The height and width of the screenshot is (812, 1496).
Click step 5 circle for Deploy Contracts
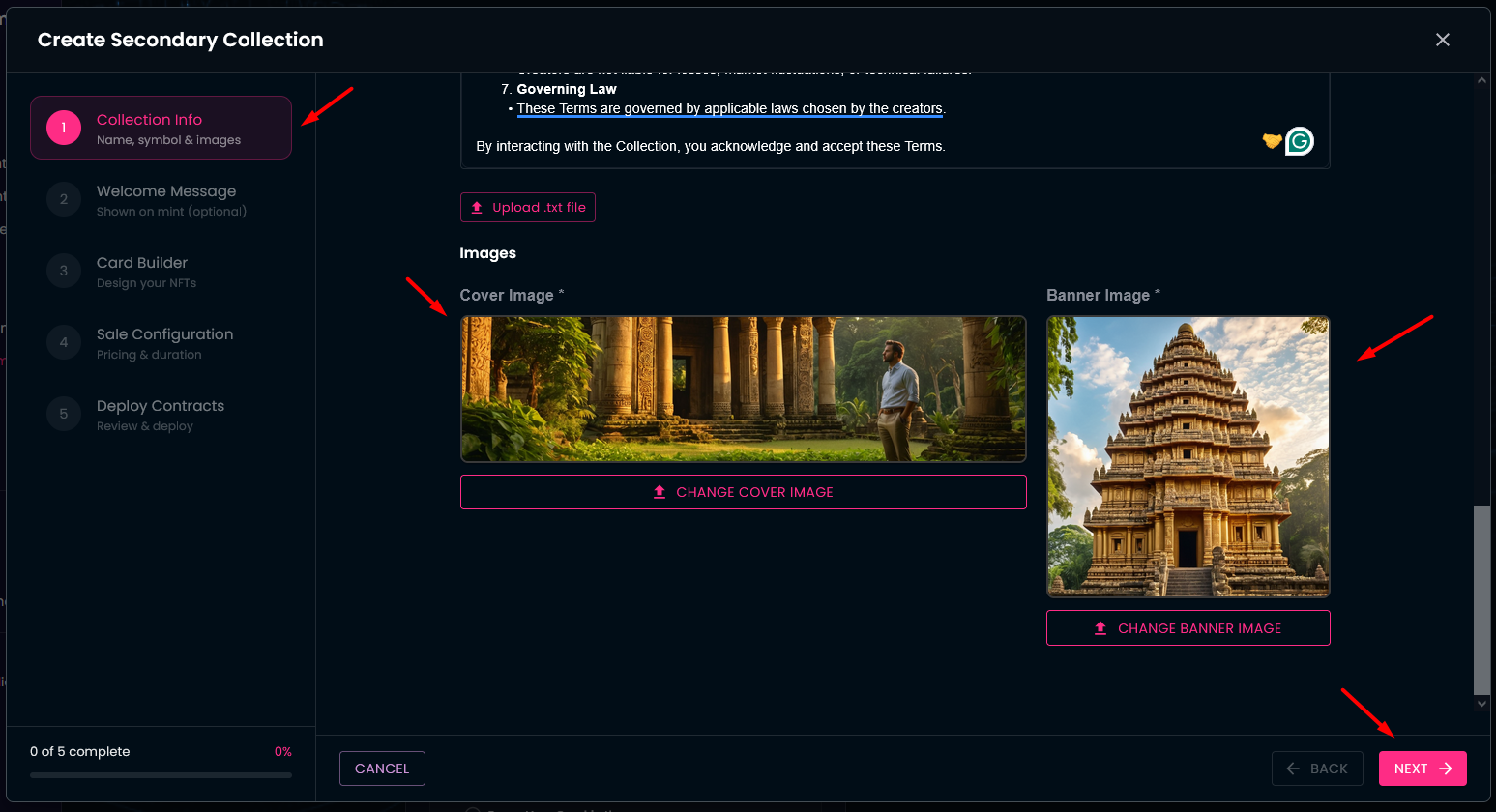coord(64,414)
